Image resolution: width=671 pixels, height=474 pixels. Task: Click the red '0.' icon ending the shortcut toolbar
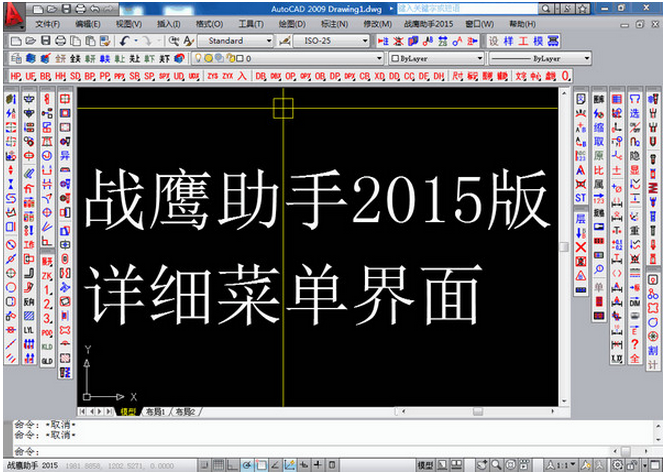click(x=566, y=76)
